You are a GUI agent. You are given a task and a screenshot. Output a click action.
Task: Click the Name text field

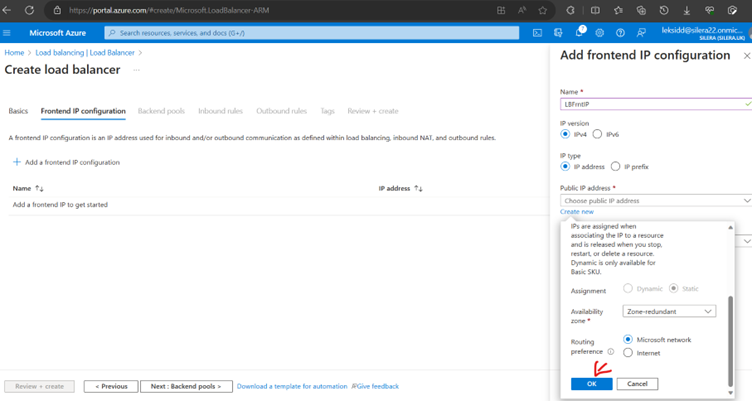(652, 104)
